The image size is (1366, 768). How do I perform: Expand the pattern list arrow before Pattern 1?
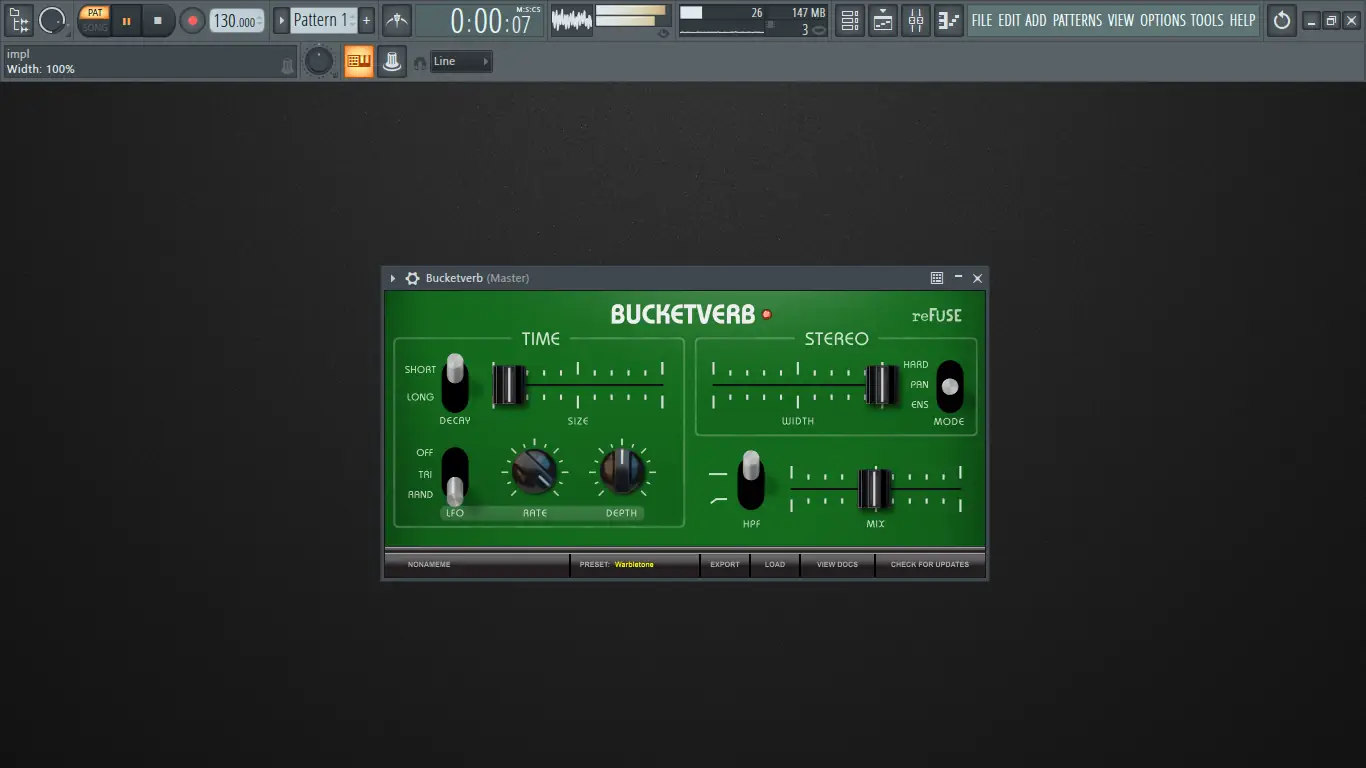click(x=281, y=20)
